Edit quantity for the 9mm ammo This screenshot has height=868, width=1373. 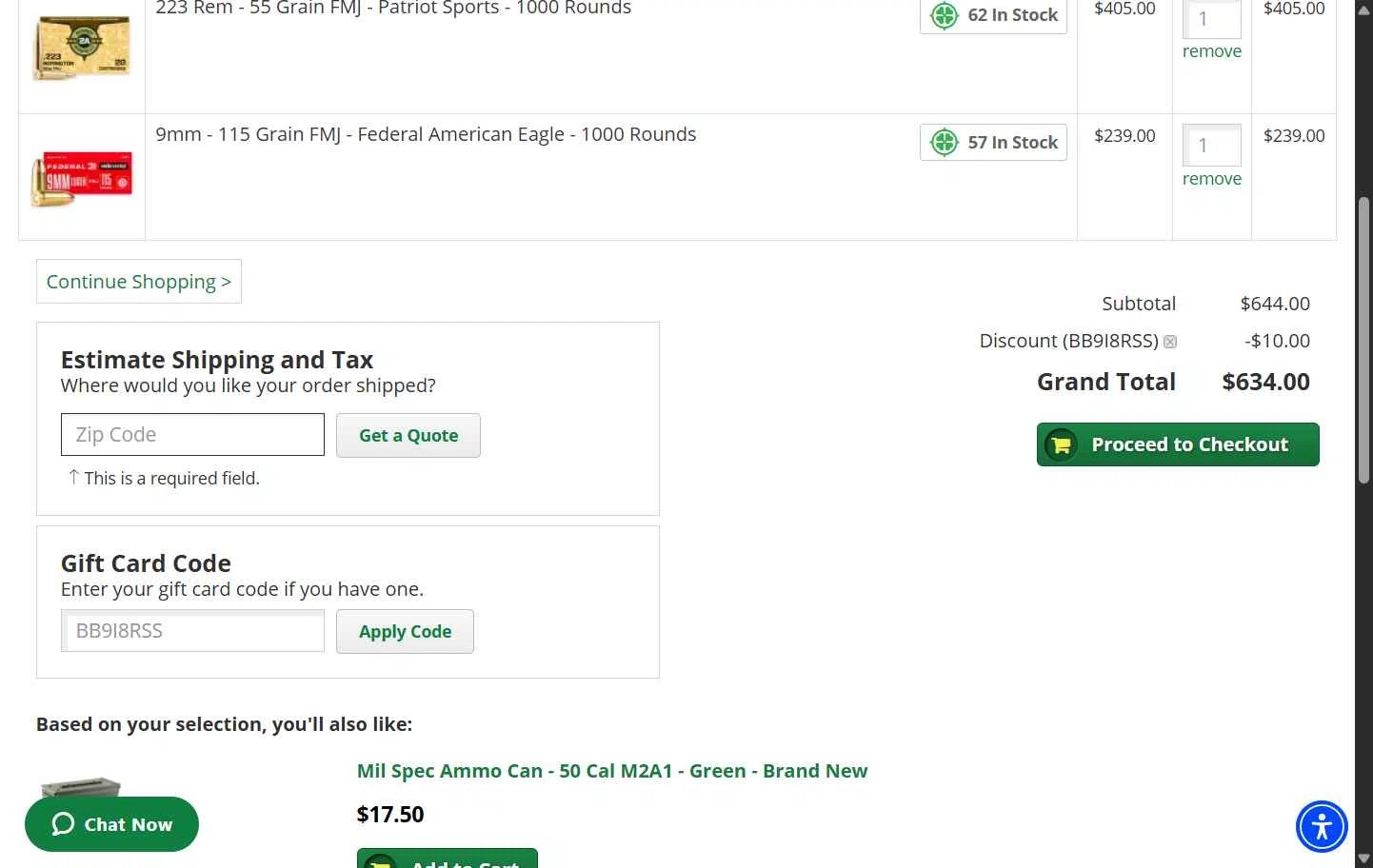click(x=1211, y=146)
